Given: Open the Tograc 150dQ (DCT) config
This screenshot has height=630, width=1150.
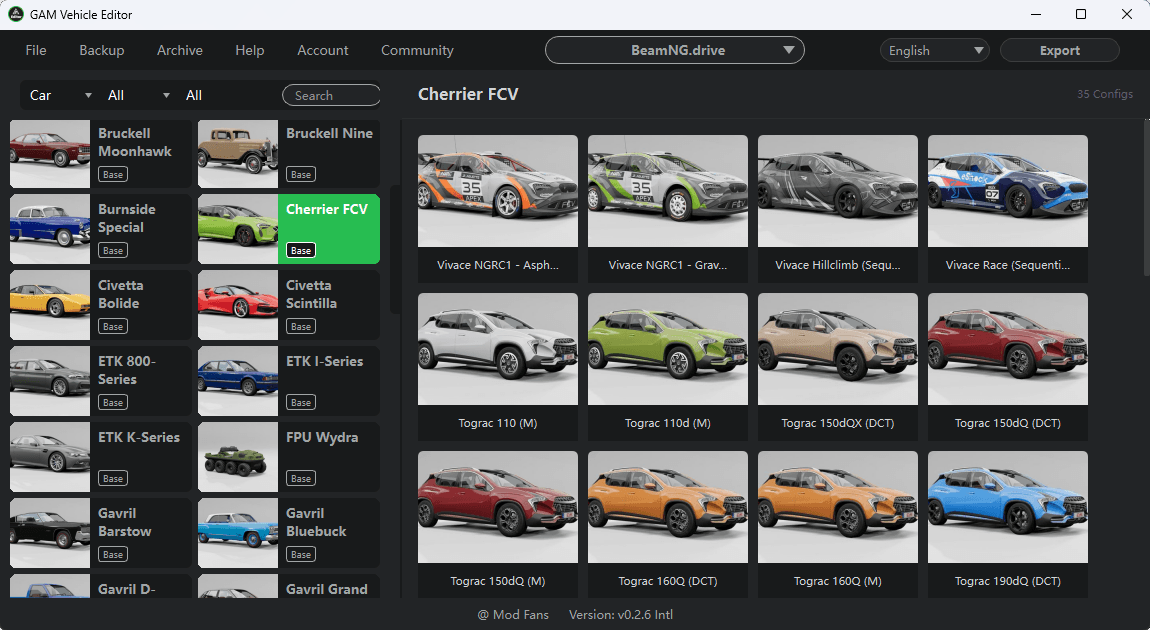Looking at the screenshot, I should (x=1008, y=367).
